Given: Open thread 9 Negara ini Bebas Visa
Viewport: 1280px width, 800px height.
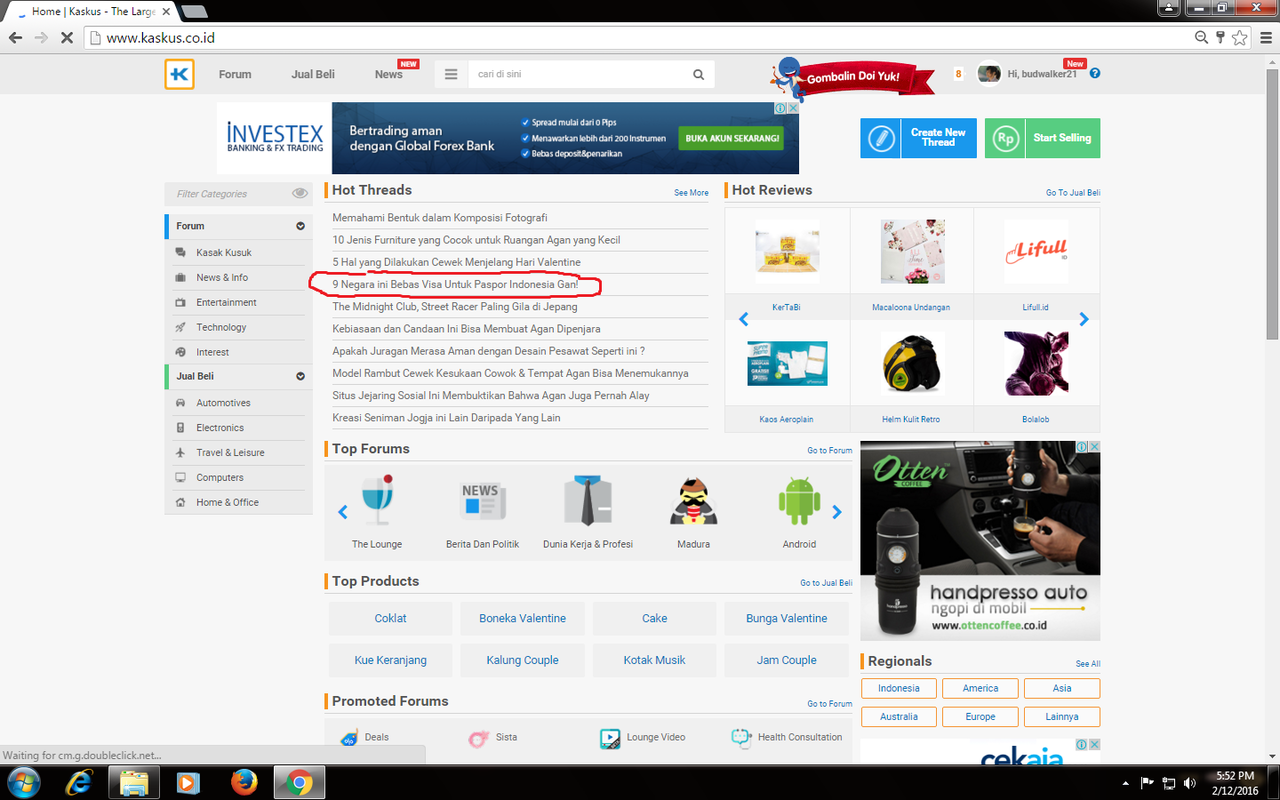Looking at the screenshot, I should pos(455,284).
